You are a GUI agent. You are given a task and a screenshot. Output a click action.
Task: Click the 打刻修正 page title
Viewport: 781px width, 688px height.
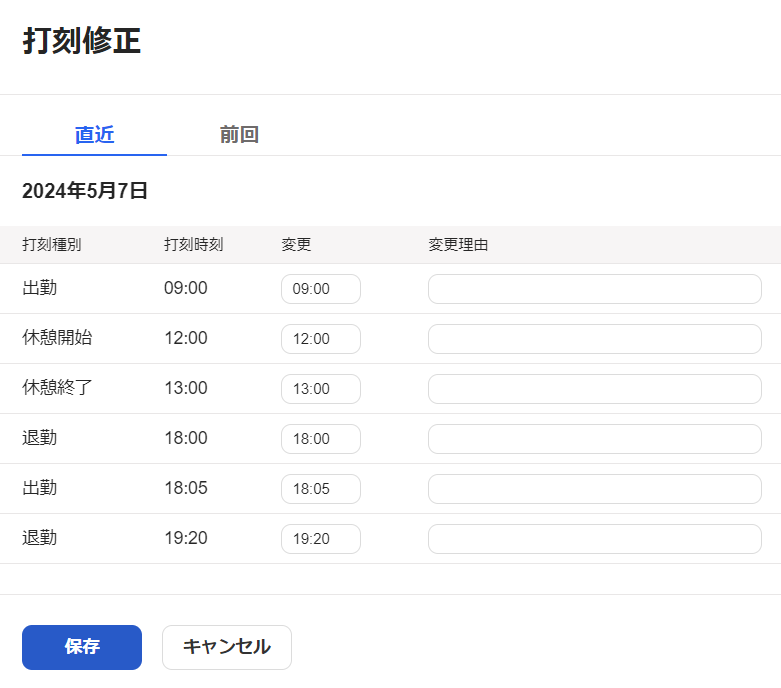[81, 42]
